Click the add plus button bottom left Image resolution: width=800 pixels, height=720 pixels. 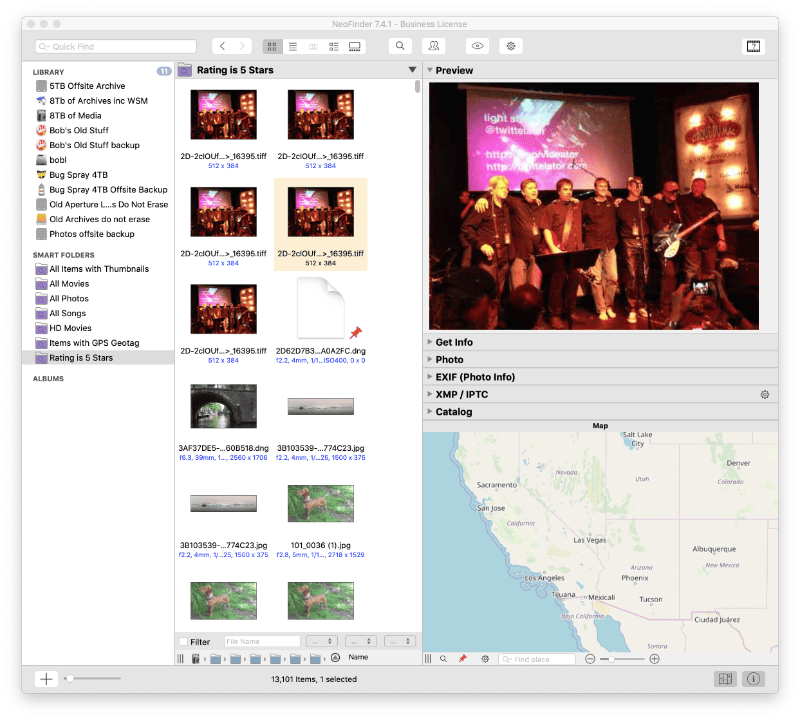point(46,679)
